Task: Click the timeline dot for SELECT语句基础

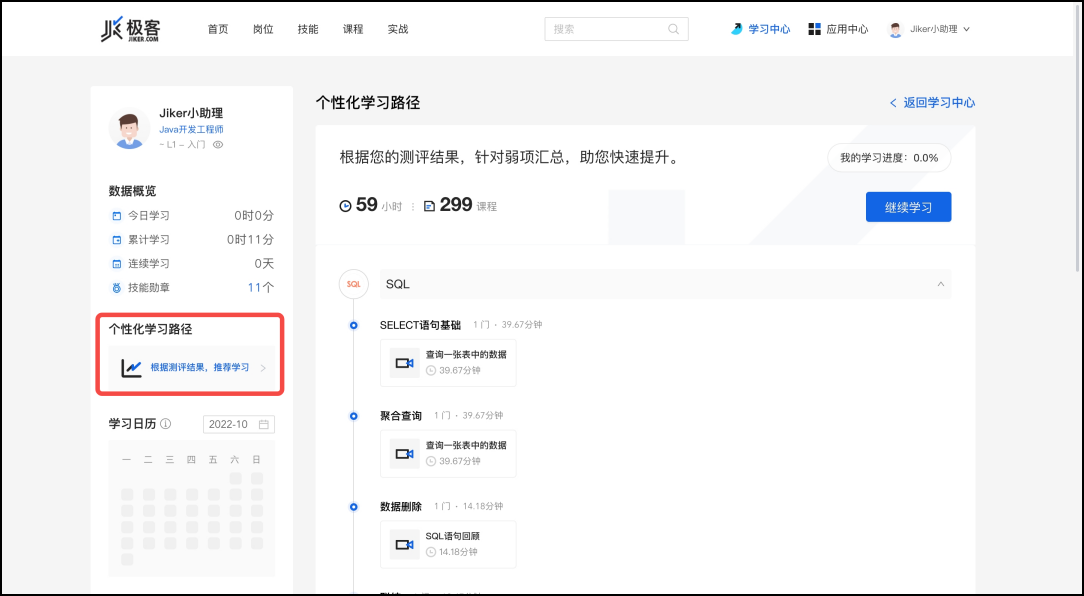Action: click(x=353, y=325)
